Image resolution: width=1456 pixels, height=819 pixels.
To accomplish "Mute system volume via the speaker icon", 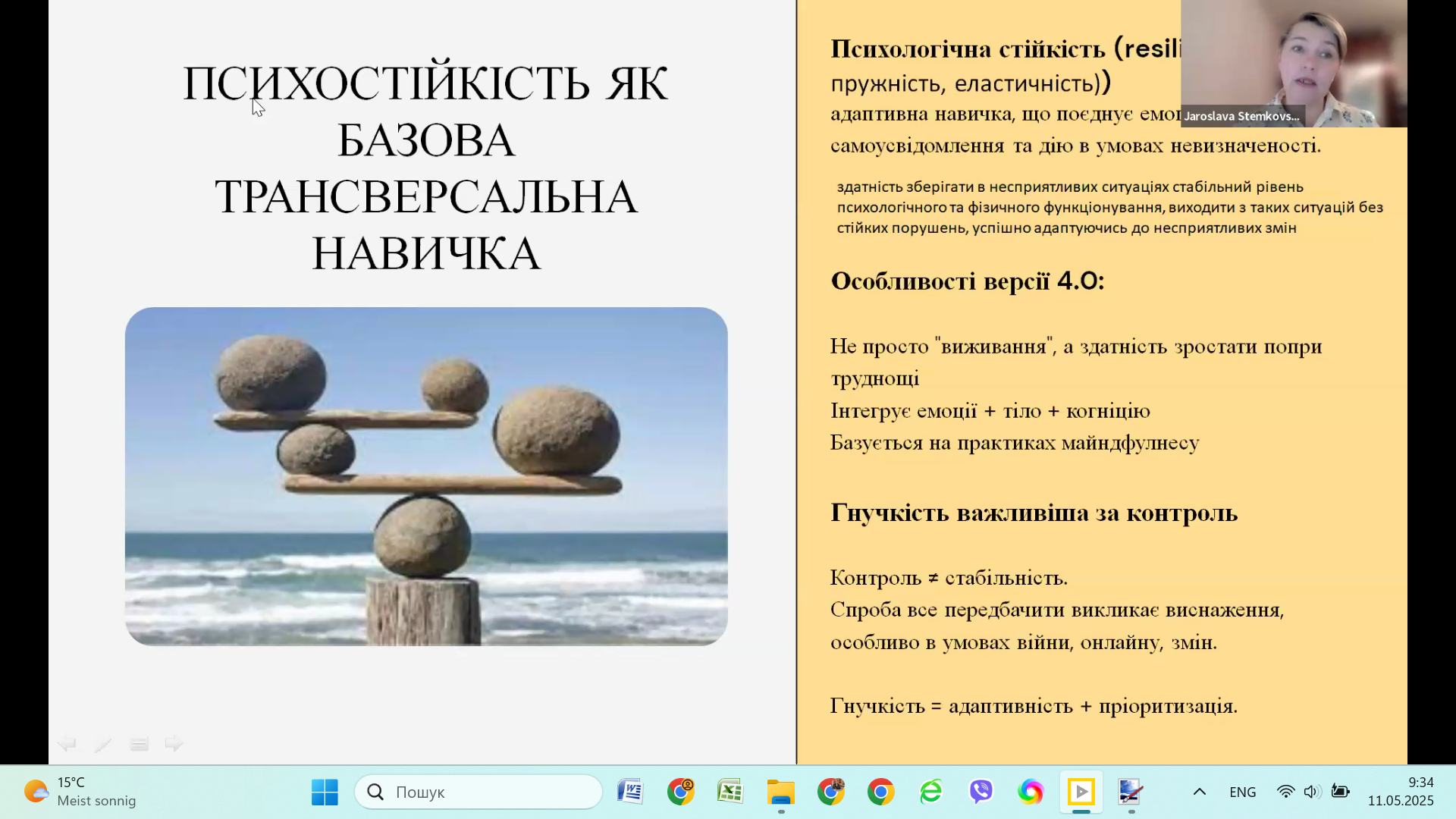I will click(1311, 792).
